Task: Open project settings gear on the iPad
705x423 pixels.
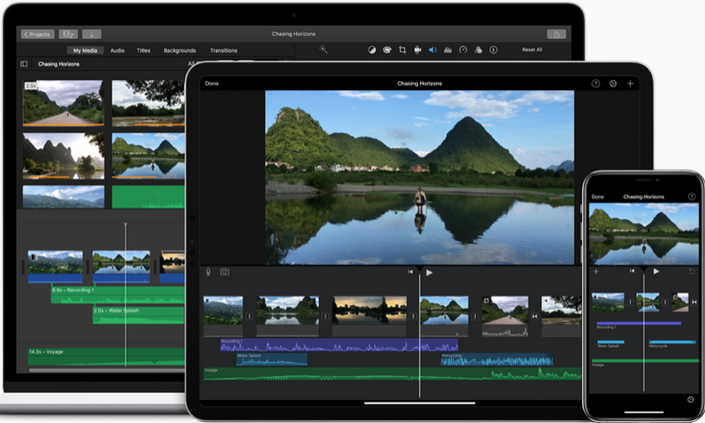Action: pyautogui.click(x=613, y=84)
